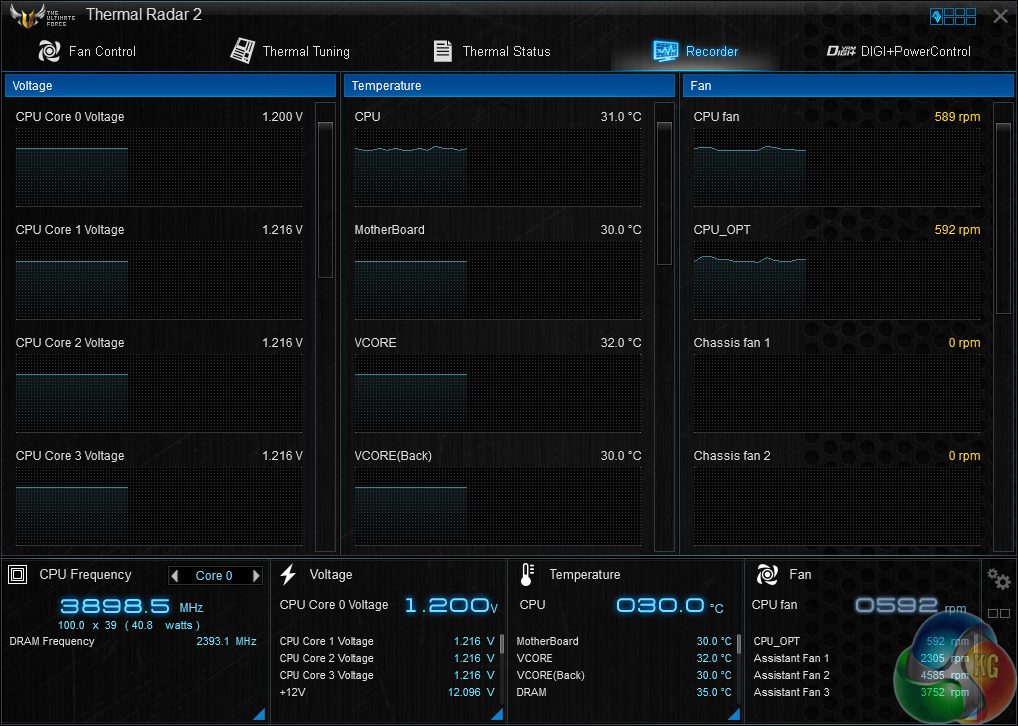Select next core with right arrow

click(x=256, y=575)
